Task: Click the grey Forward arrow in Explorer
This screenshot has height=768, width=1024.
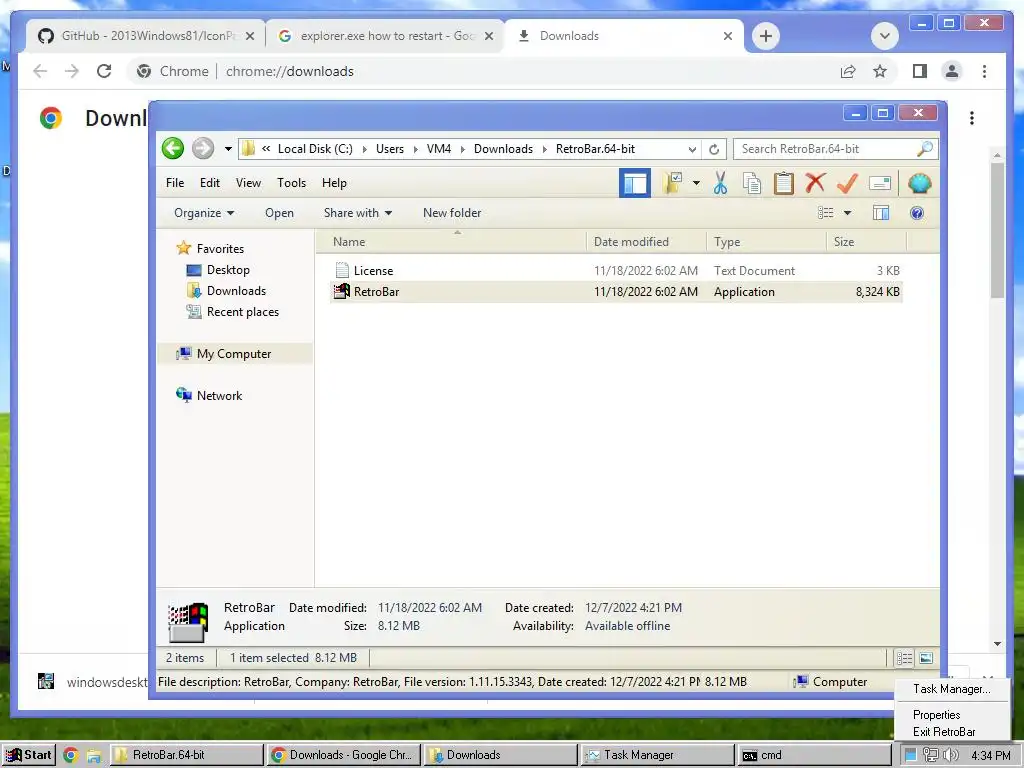Action: point(203,149)
